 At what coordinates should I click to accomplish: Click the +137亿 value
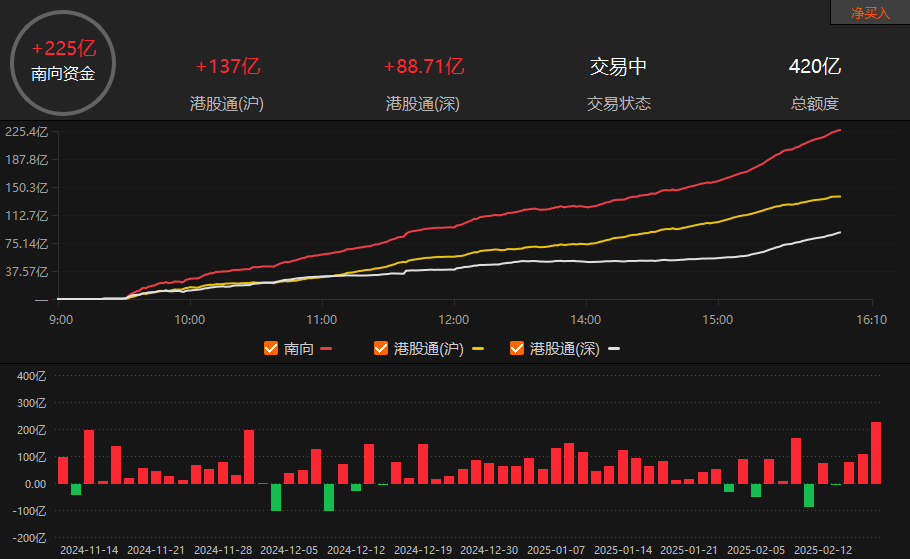pos(228,66)
